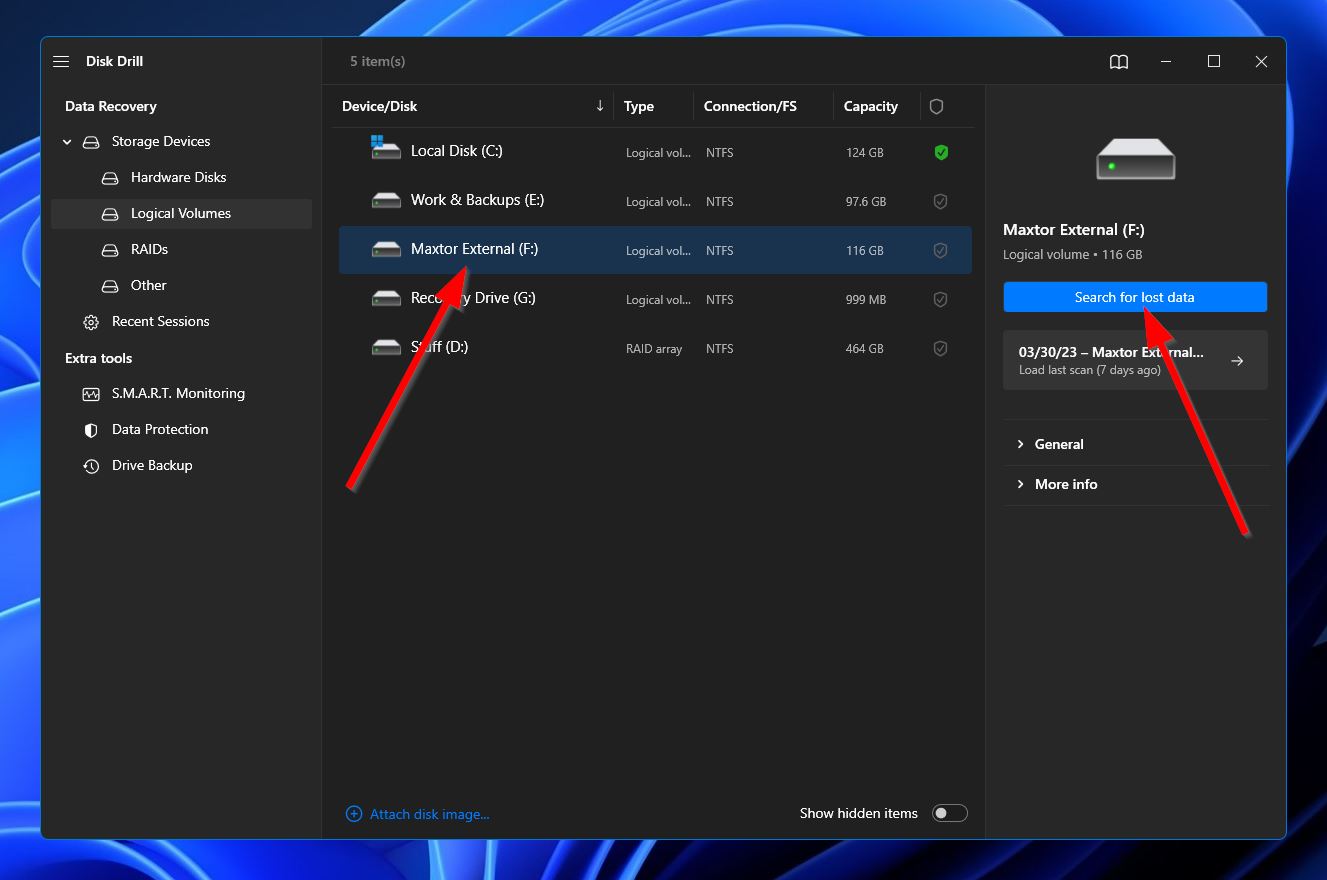This screenshot has width=1327, height=880.
Task: Click the Storage Devices drive icon
Action: 91,142
